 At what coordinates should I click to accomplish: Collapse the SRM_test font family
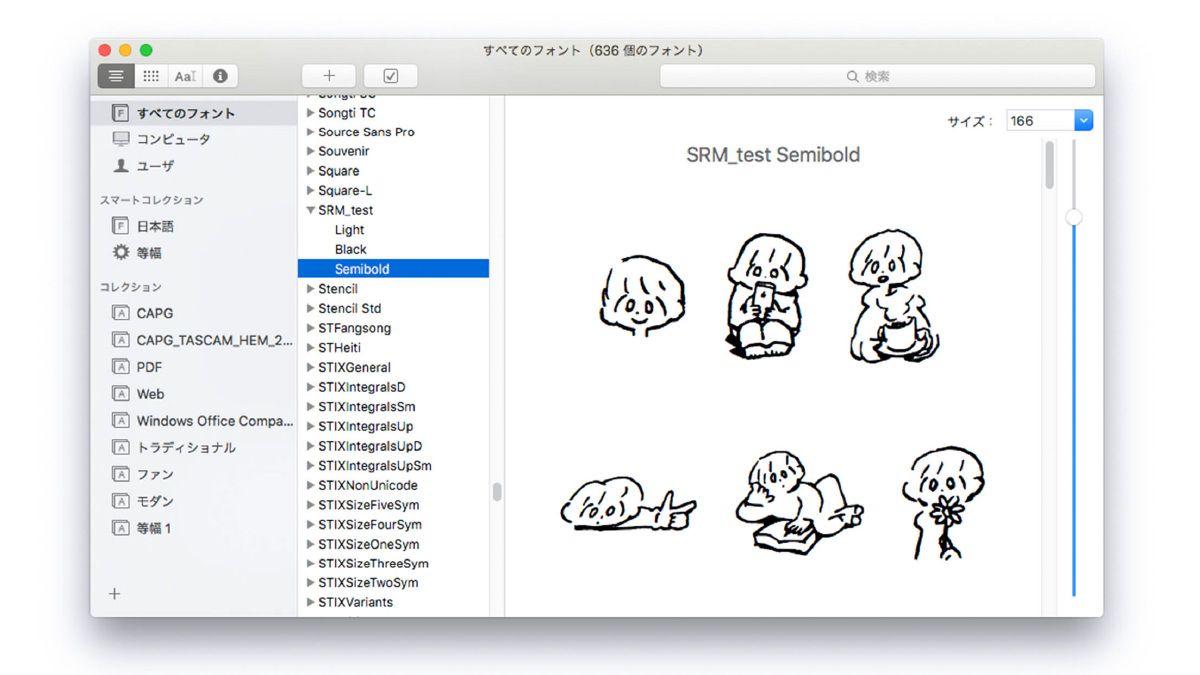coord(310,210)
